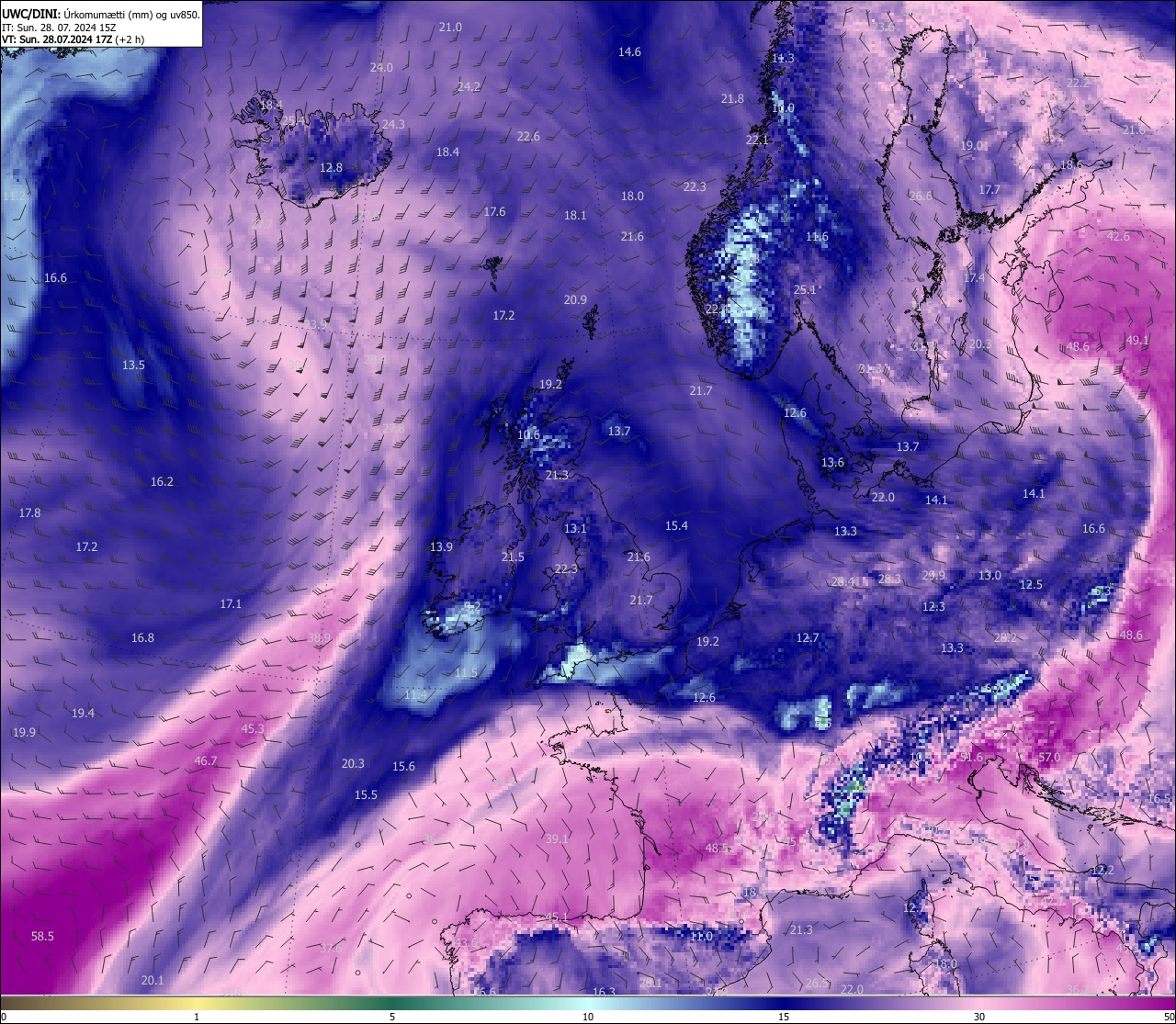Click the color scale at the 30 mm tick
This screenshot has height=1024, width=1176.
(979, 1003)
